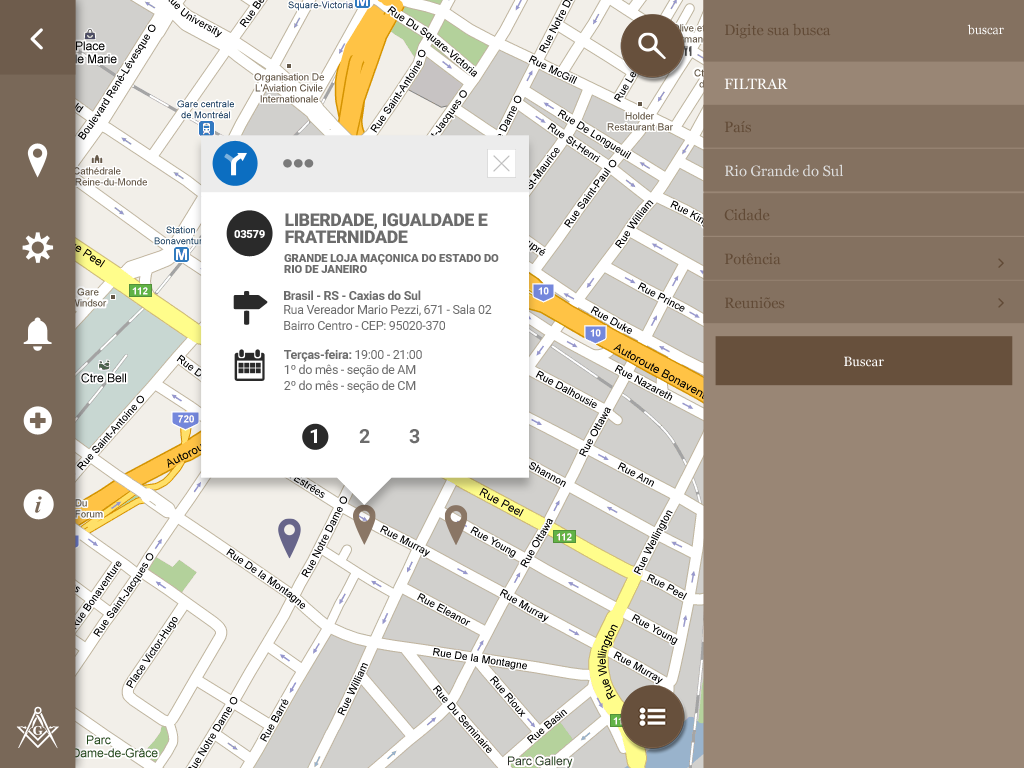Open the País filter field
1024x768 pixels.
[863, 127]
